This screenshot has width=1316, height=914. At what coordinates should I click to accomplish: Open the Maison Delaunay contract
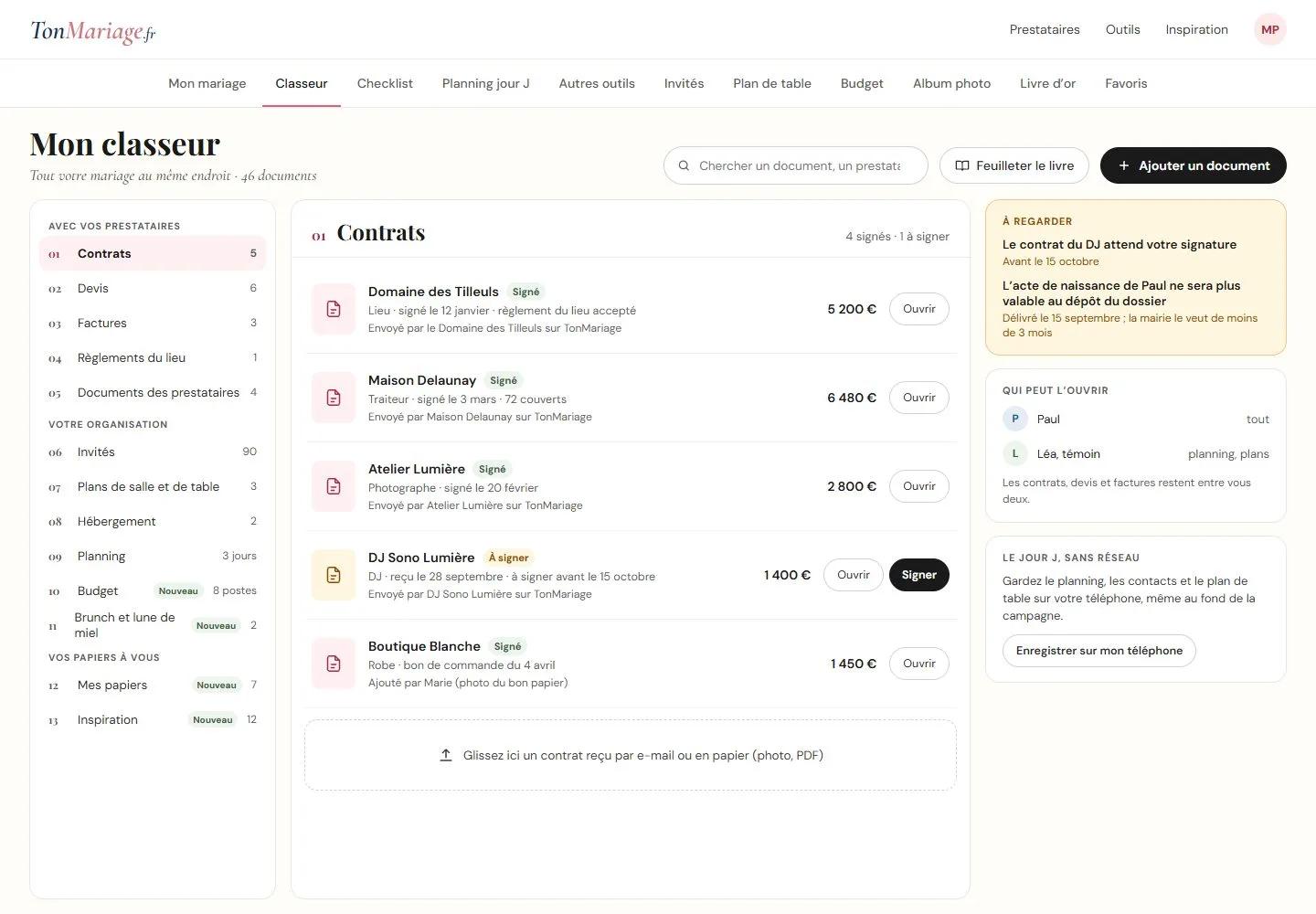click(919, 398)
